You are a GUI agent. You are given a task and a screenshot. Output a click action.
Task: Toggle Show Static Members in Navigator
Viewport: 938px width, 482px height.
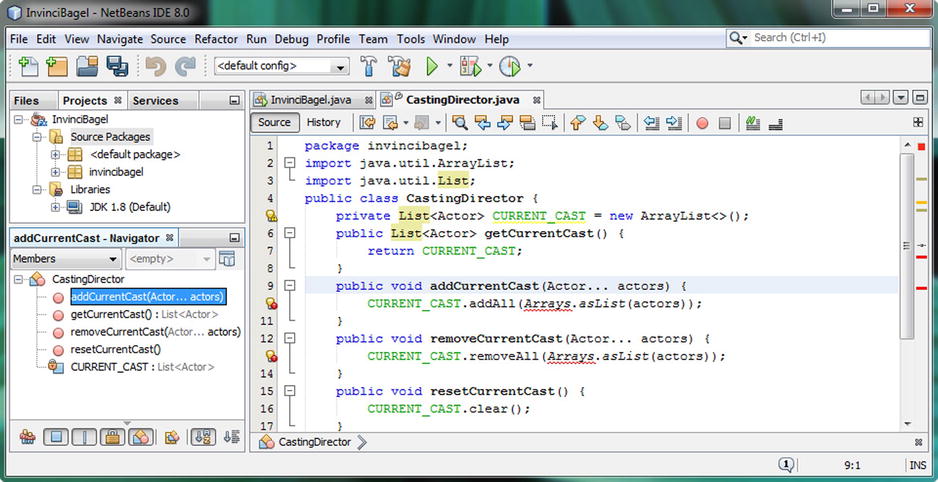[x=84, y=437]
